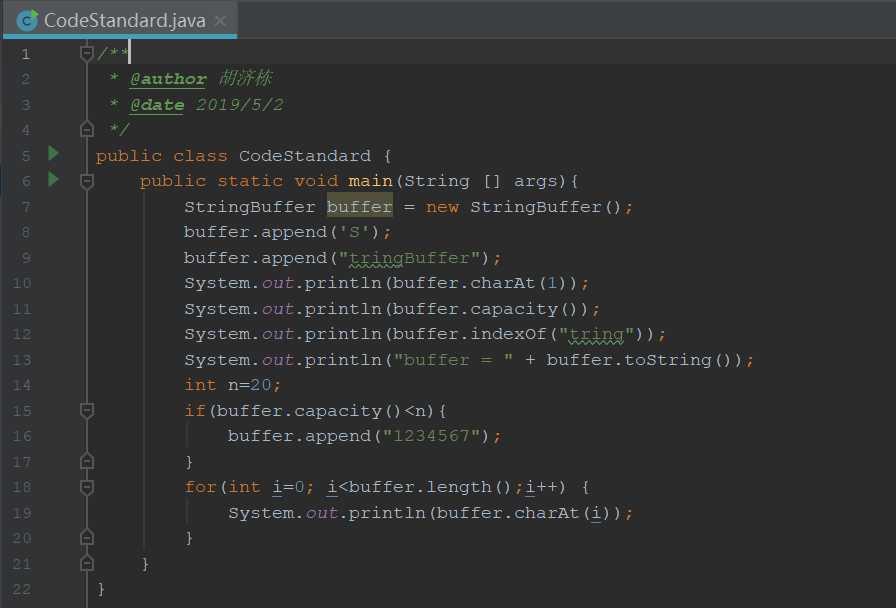Click the class name CodeStandard on line 5
896x608 pixels.
[x=305, y=155]
